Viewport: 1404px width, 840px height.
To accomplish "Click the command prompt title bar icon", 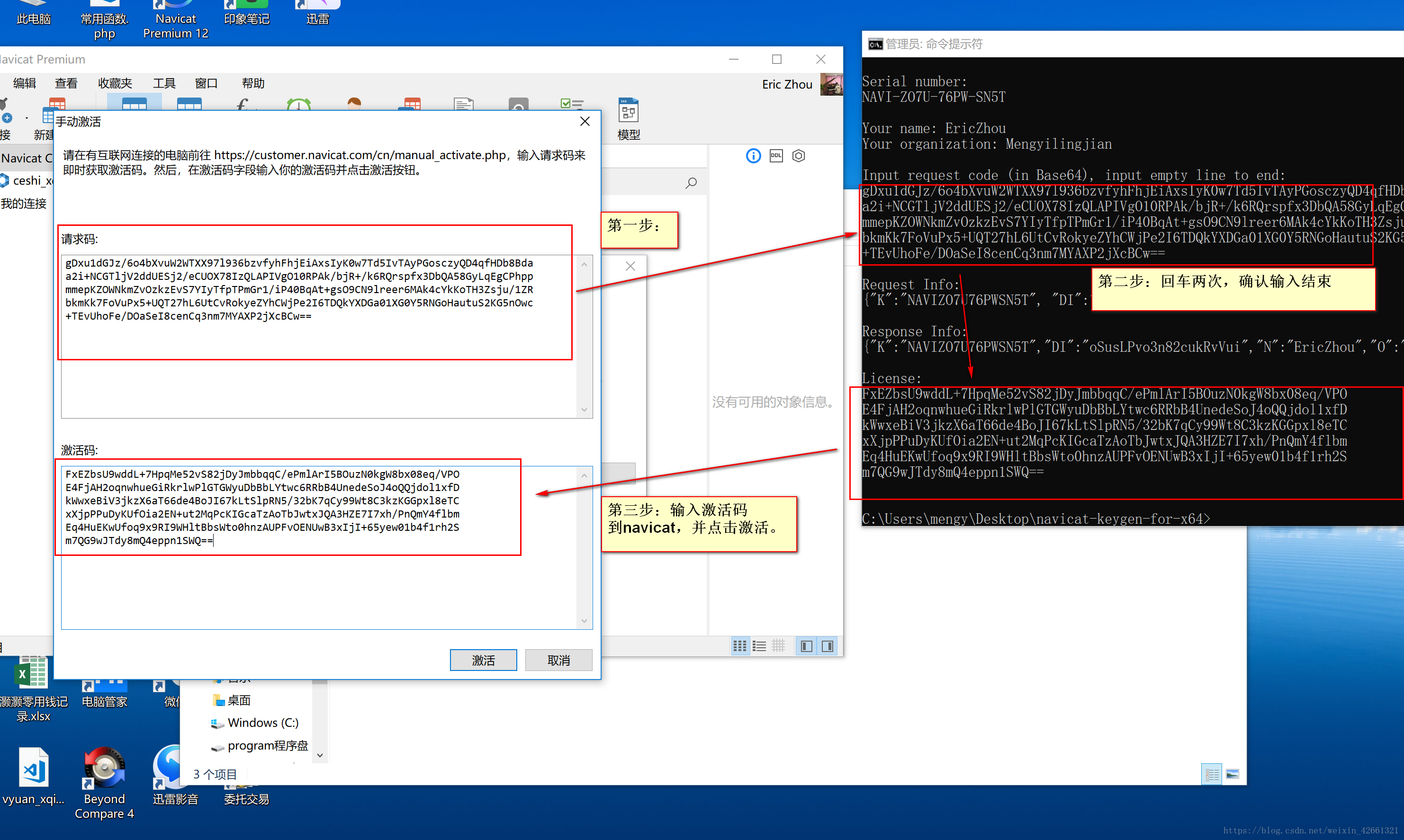I will (875, 44).
